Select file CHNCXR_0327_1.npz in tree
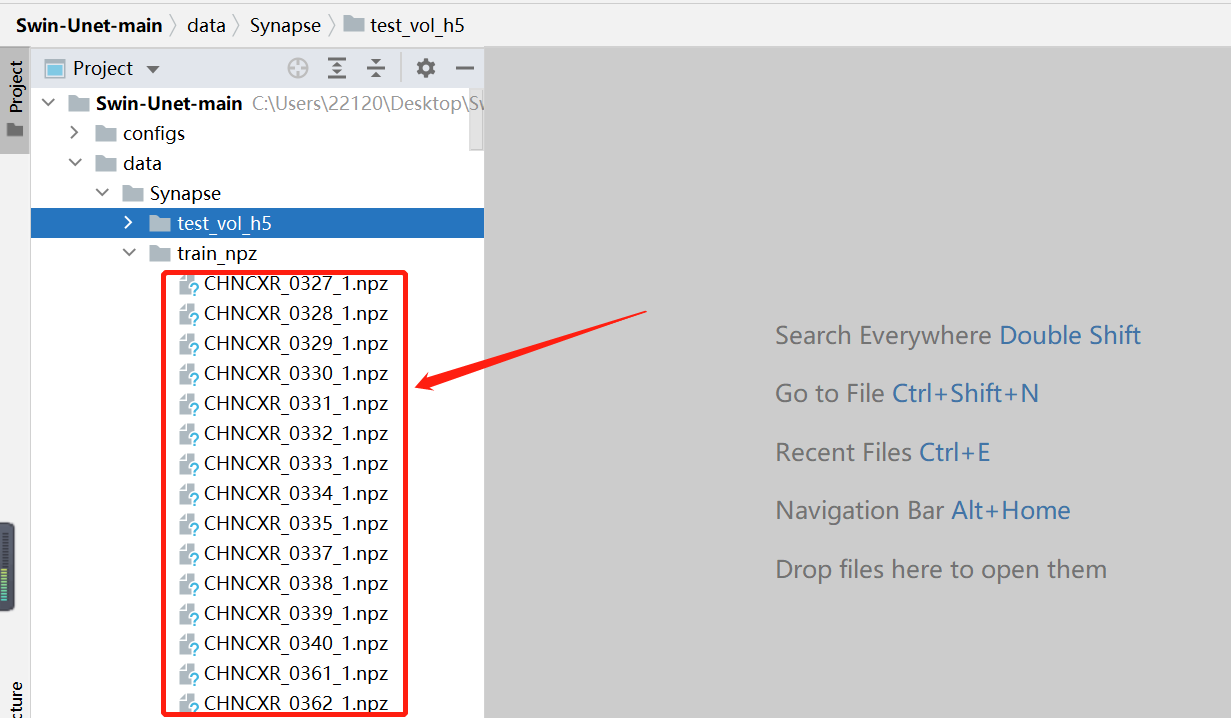The width and height of the screenshot is (1231, 718). click(x=295, y=284)
